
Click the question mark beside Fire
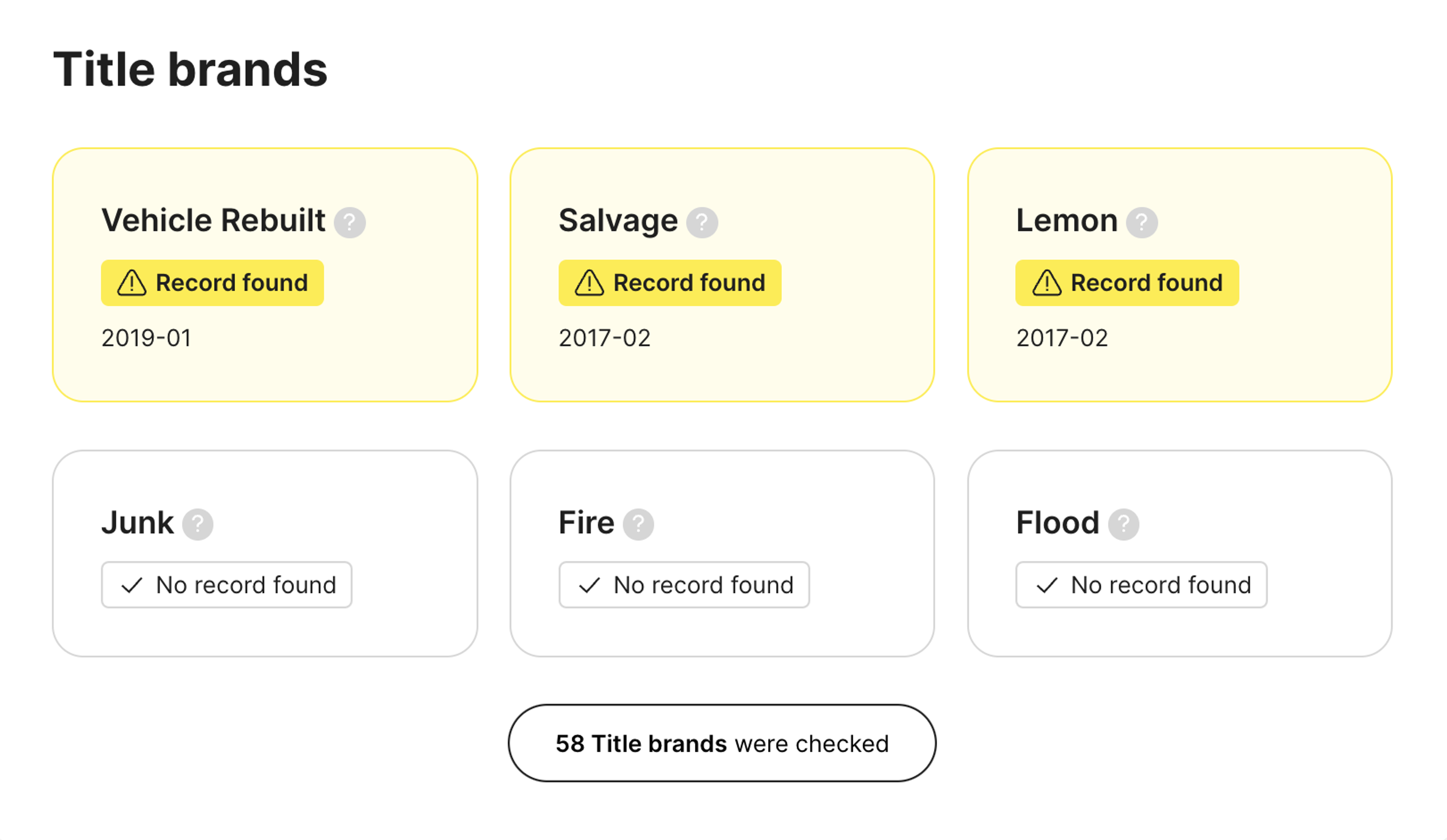638,524
